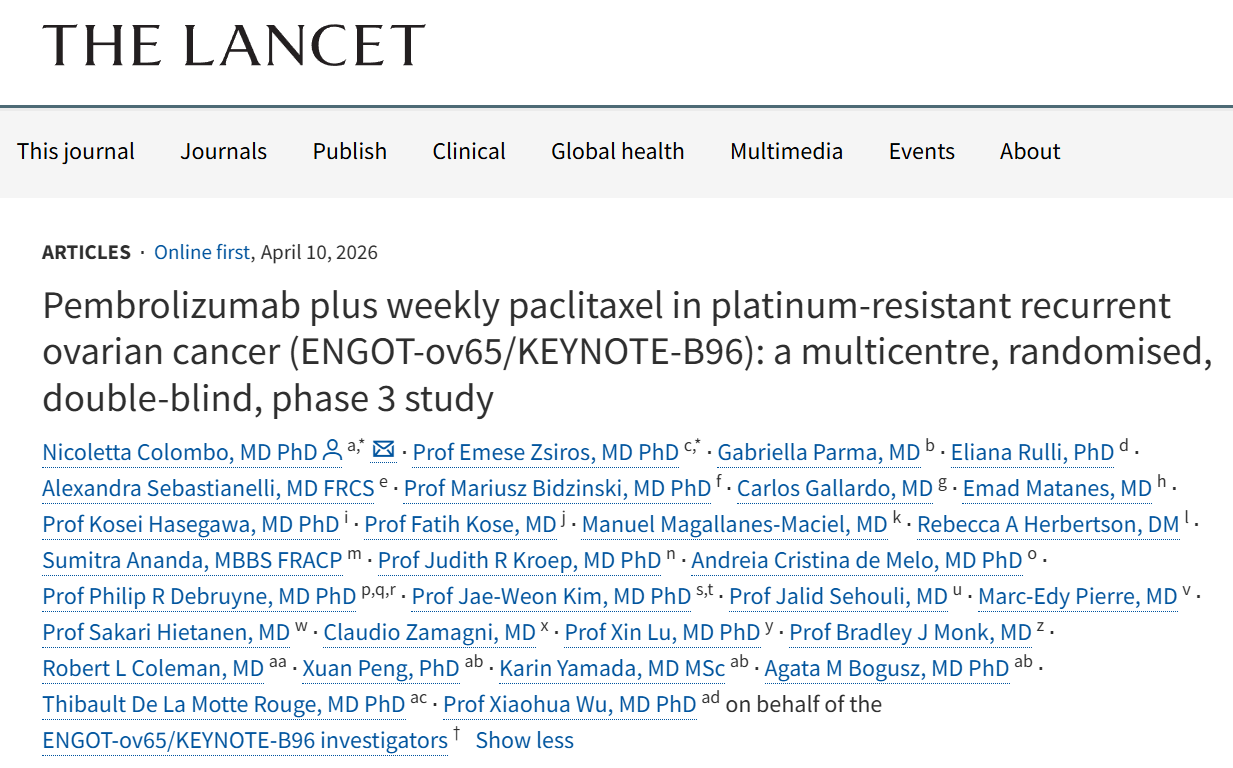Open the About menu
The width and height of the screenshot is (1233, 768).
[x=1029, y=151]
